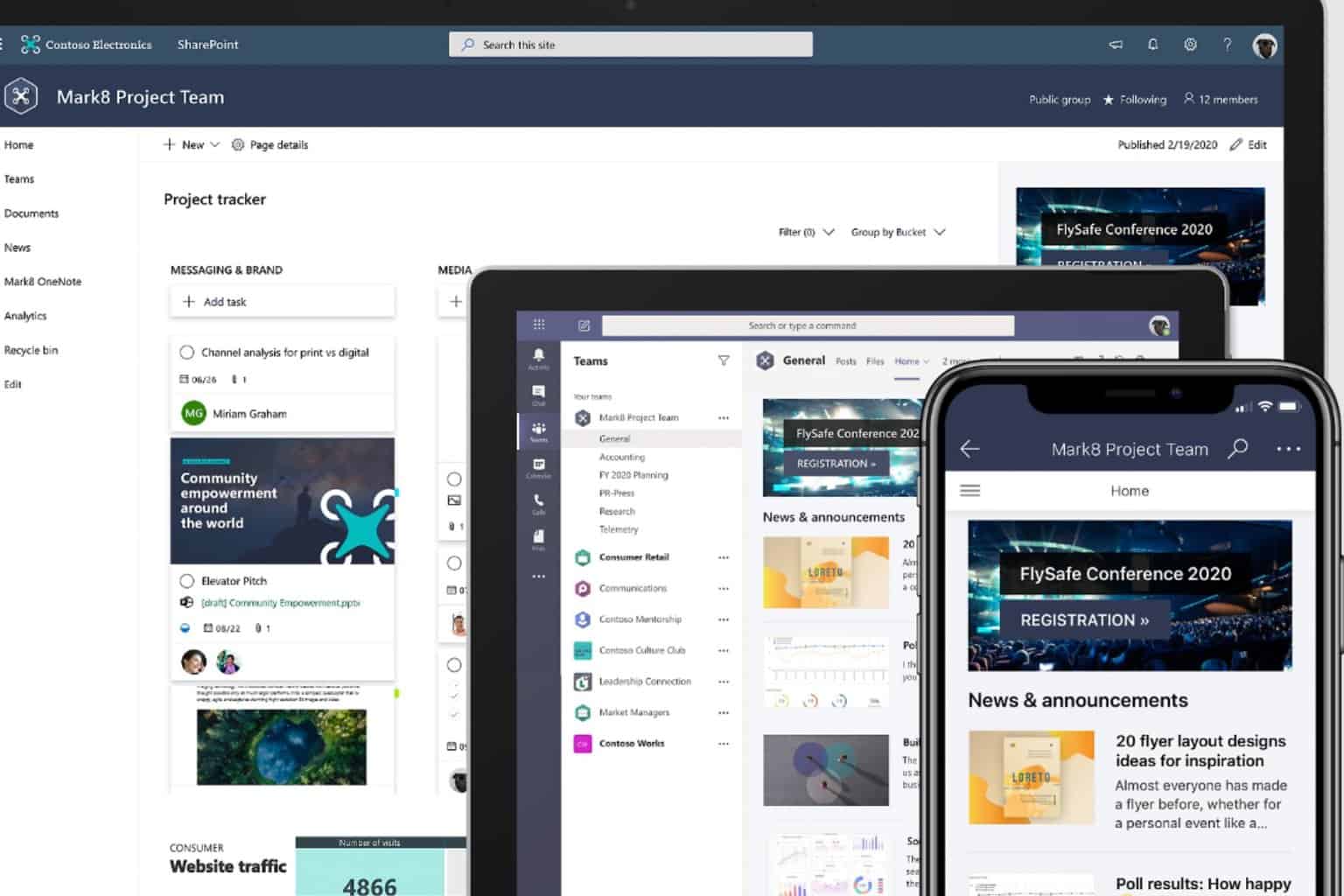The width and height of the screenshot is (1344, 896).
Task: Open Teams in the SharePoint left navigation
Action: [19, 179]
